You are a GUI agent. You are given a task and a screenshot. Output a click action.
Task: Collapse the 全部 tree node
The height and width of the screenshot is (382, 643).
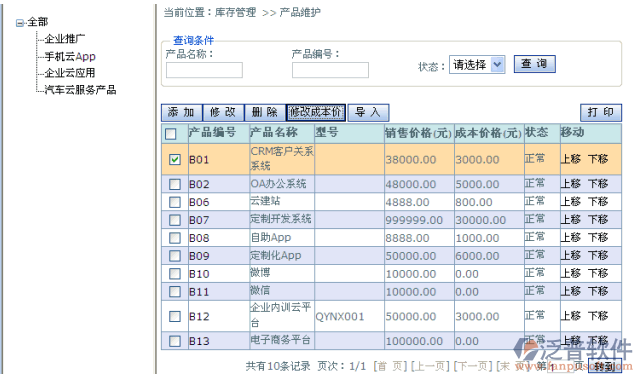click(x=20, y=23)
